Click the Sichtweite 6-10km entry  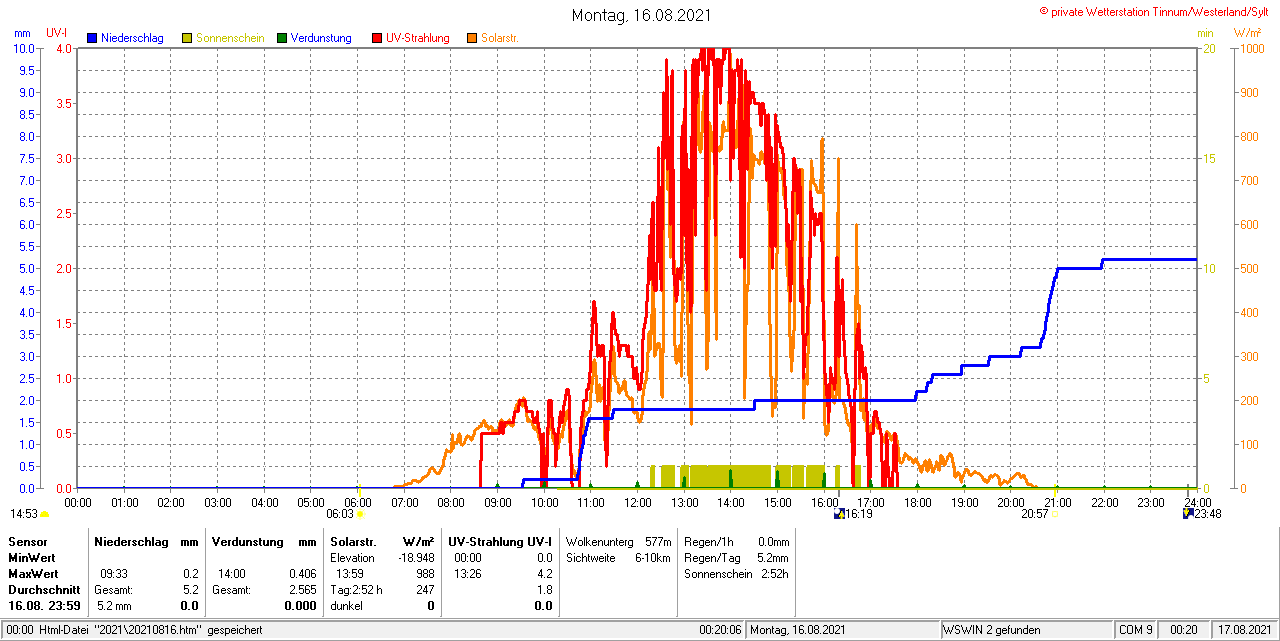[x=618, y=558]
